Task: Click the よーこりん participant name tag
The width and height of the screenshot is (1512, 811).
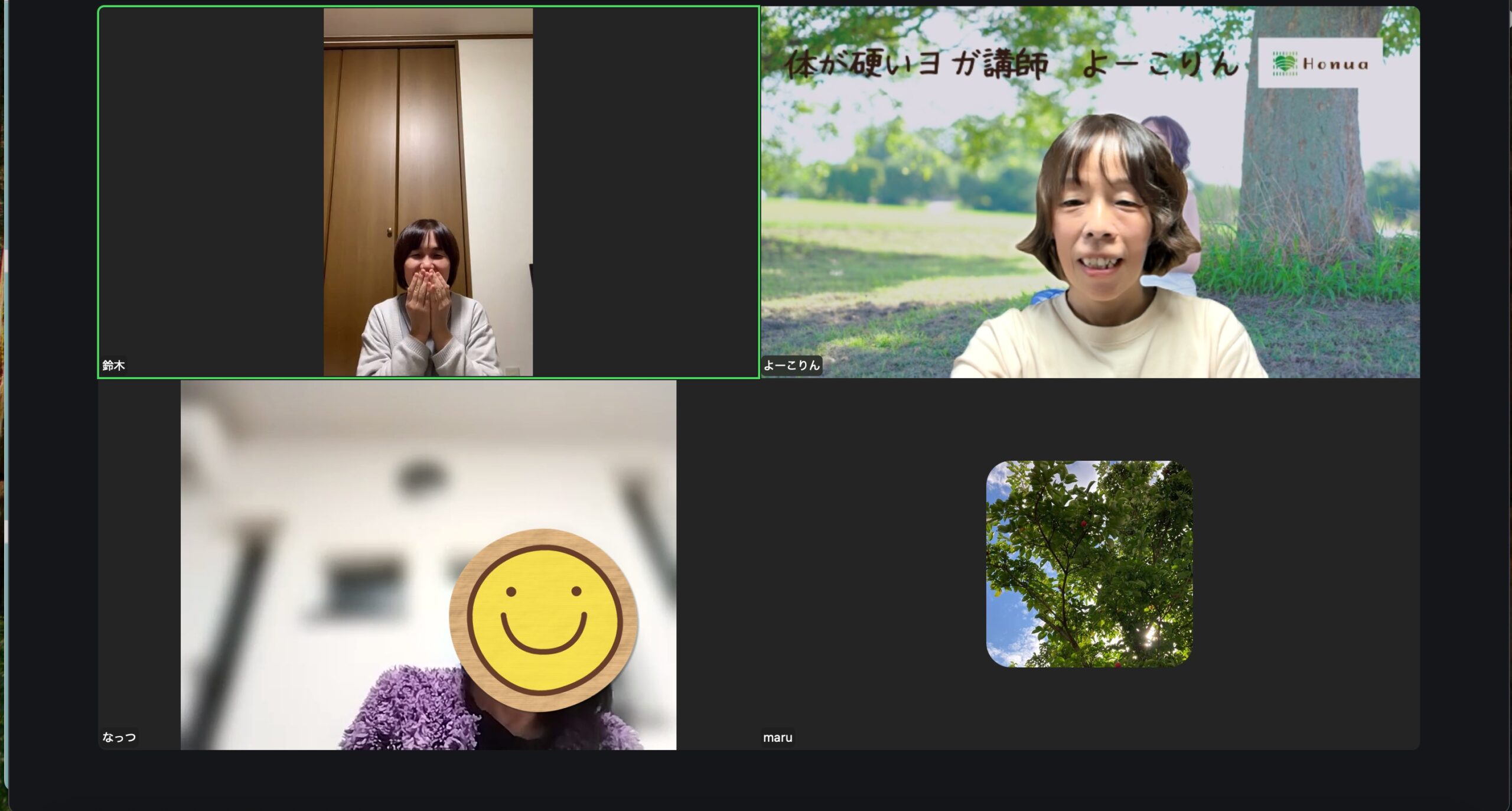Action: tap(791, 366)
